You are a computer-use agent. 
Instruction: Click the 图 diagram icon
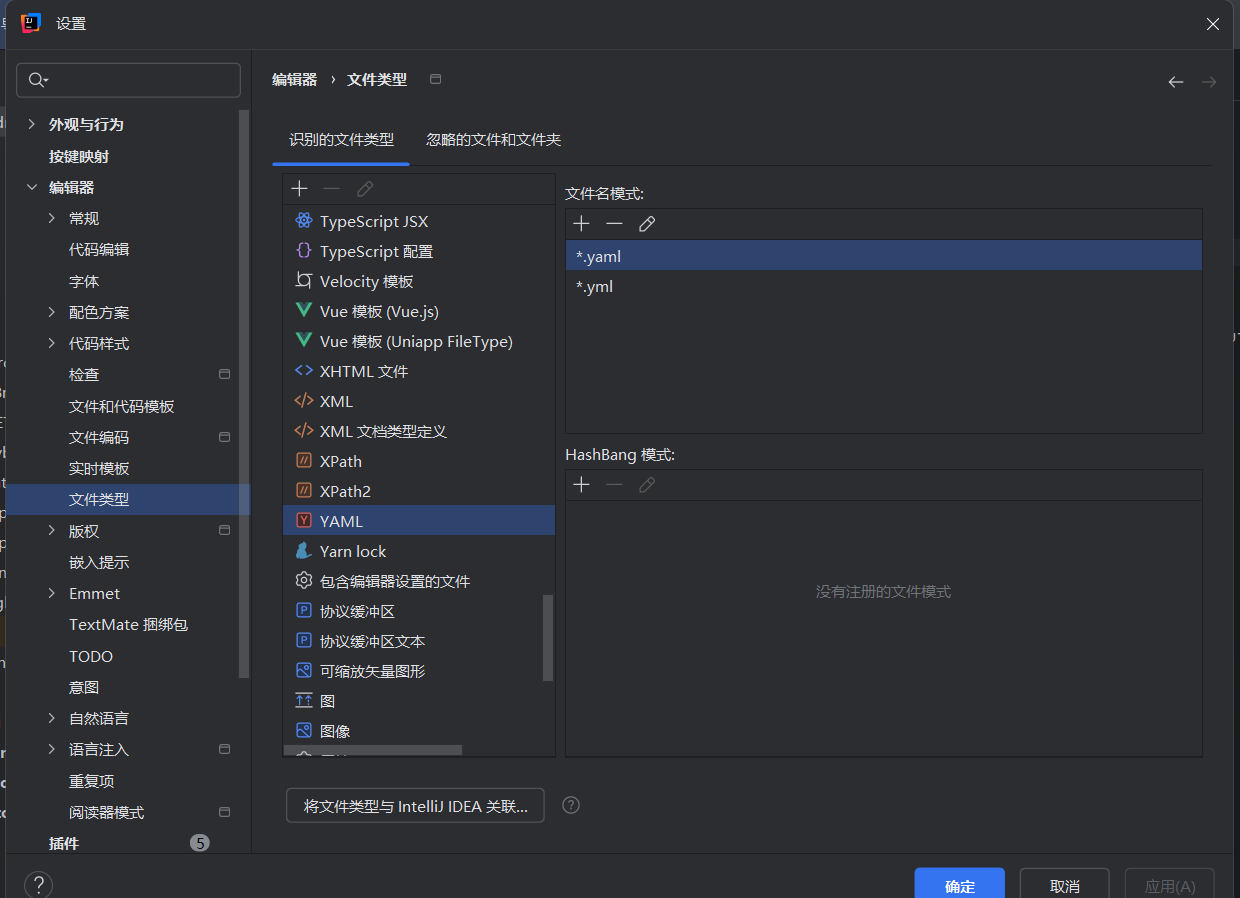(x=304, y=701)
